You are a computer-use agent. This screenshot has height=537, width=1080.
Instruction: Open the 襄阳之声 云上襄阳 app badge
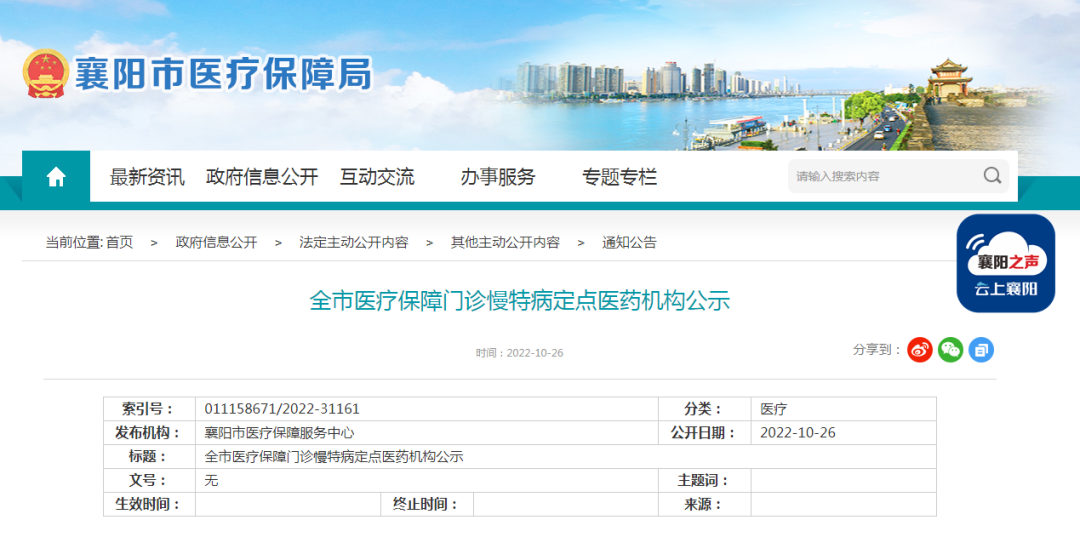(x=1006, y=263)
